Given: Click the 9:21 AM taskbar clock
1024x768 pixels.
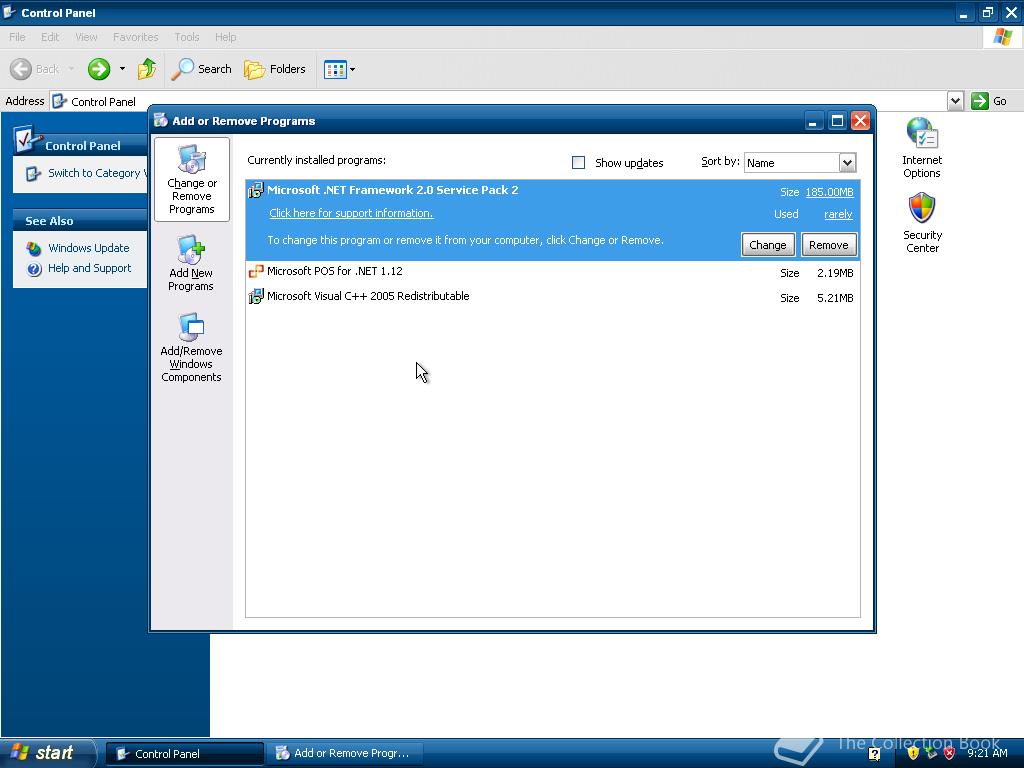Looking at the screenshot, I should coord(987,753).
